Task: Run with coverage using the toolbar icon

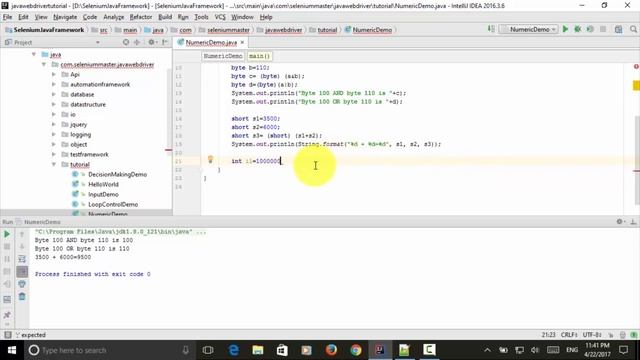Action: (590, 29)
